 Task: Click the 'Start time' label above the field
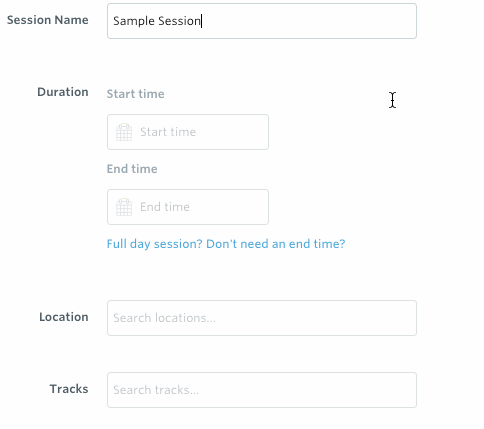[135, 94]
